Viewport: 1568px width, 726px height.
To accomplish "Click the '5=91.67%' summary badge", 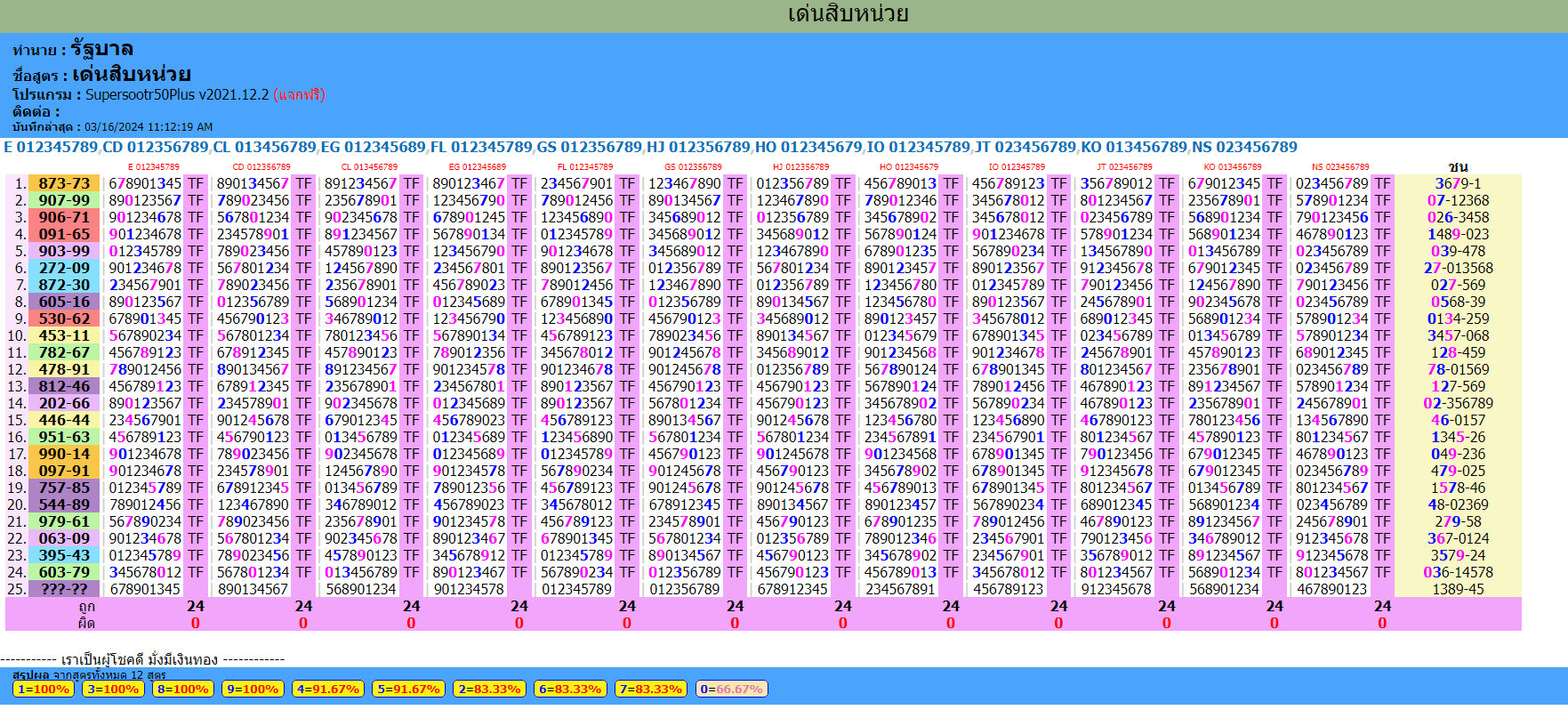I will pyautogui.click(x=408, y=690).
